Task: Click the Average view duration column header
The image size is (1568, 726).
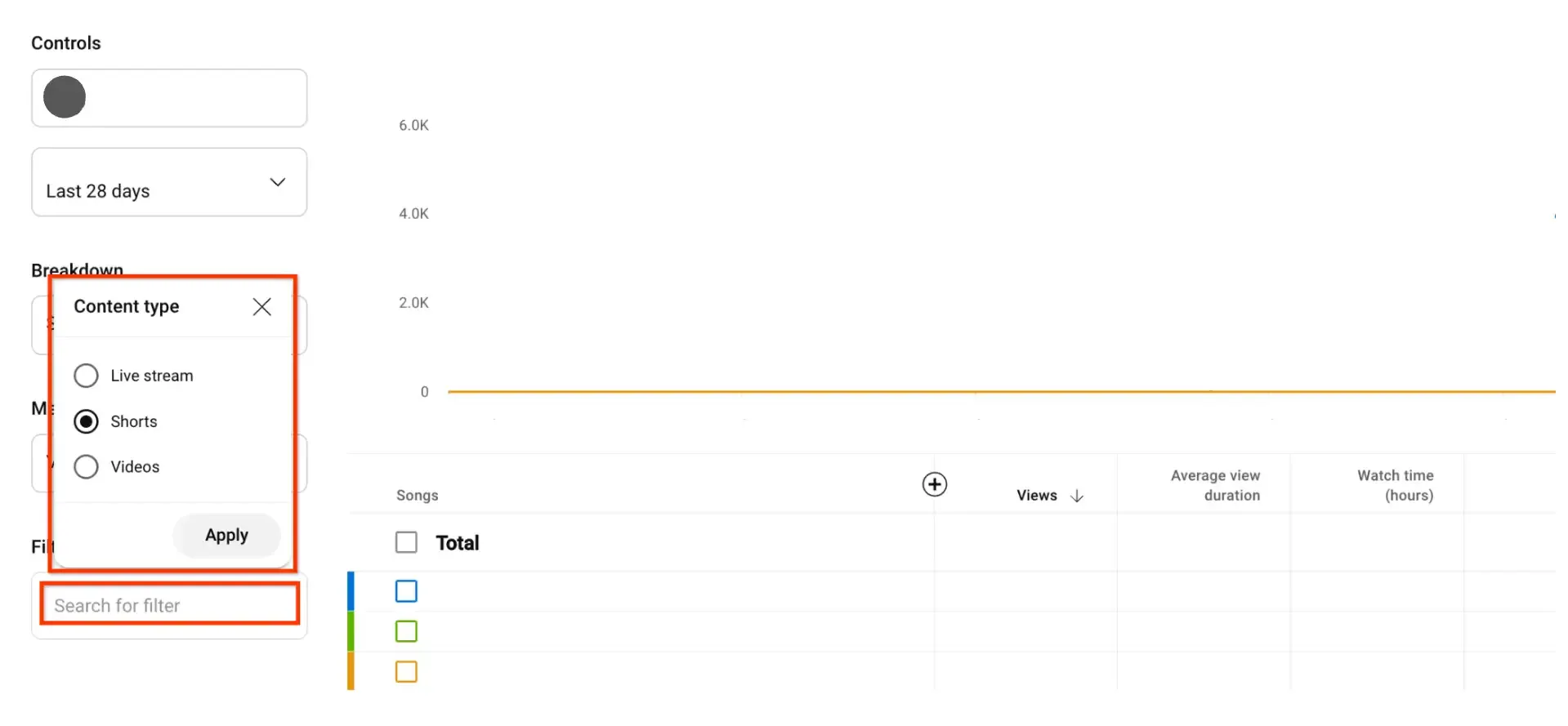Action: 1215,485
